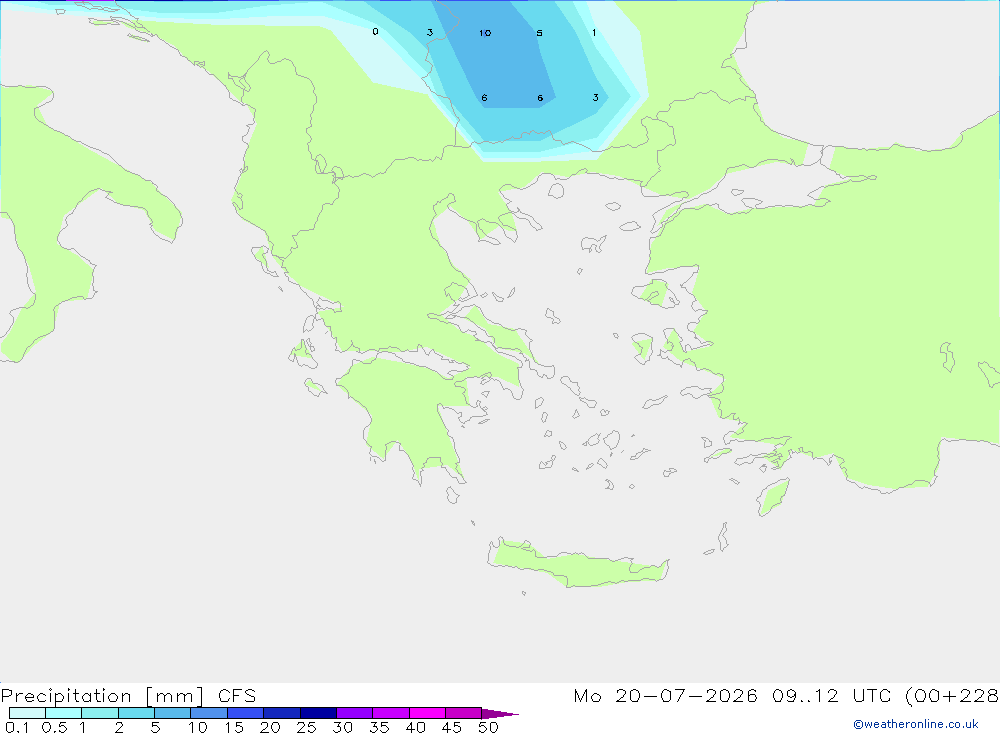Click the '0.5' legend scale label
This screenshot has height=733, width=1000.
click(x=54, y=727)
